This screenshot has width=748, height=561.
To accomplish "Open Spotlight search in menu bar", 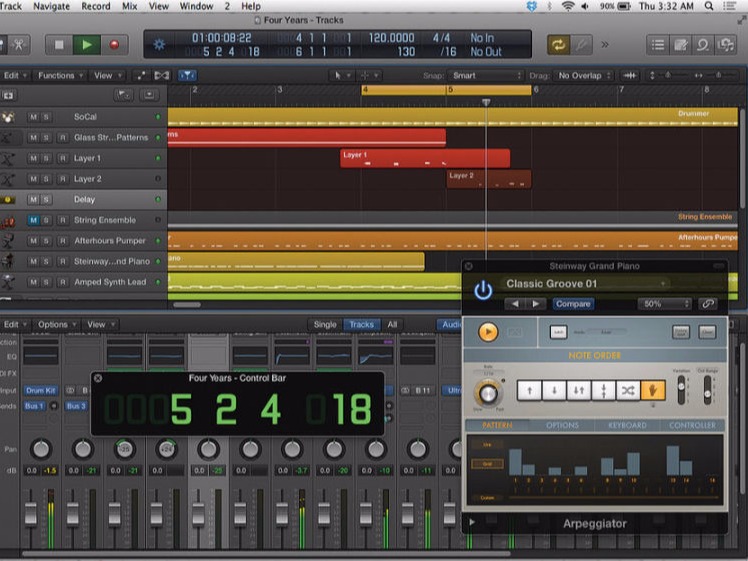I will pyautogui.click(x=709, y=6).
